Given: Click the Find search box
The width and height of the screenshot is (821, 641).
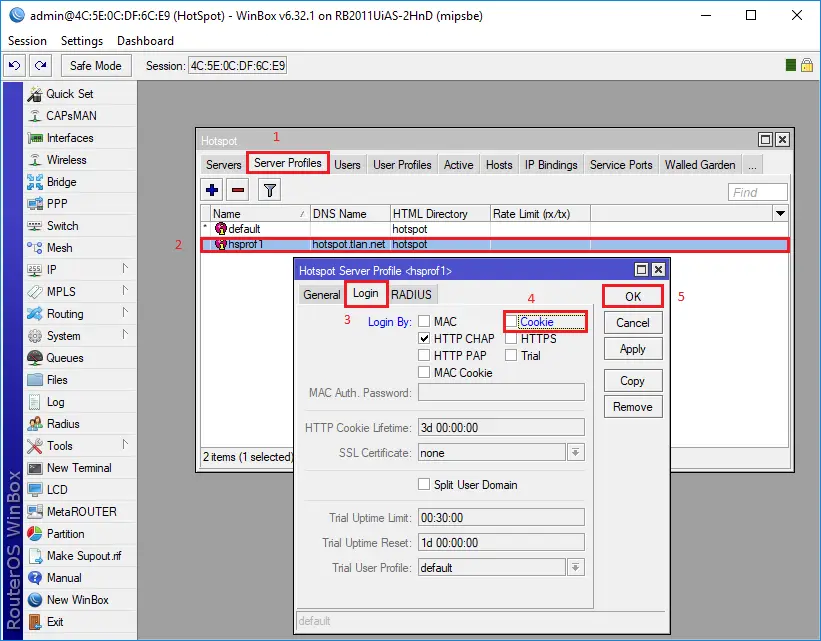Looking at the screenshot, I should (758, 192).
